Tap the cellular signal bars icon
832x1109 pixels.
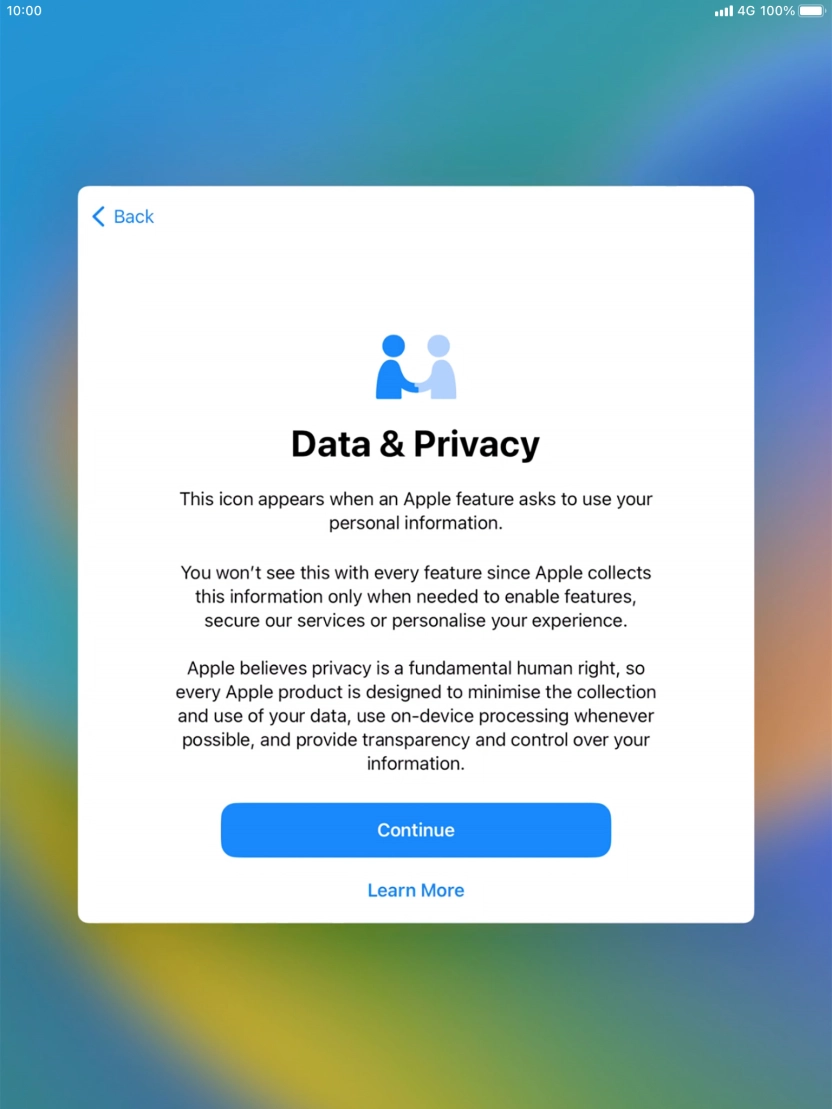[724, 11]
